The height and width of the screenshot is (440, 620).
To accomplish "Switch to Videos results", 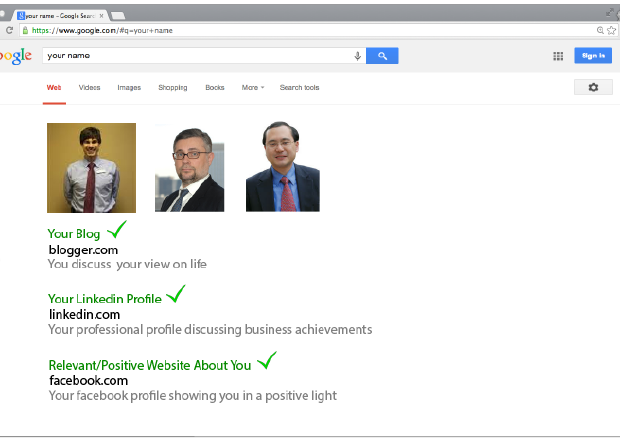I will tap(89, 88).
